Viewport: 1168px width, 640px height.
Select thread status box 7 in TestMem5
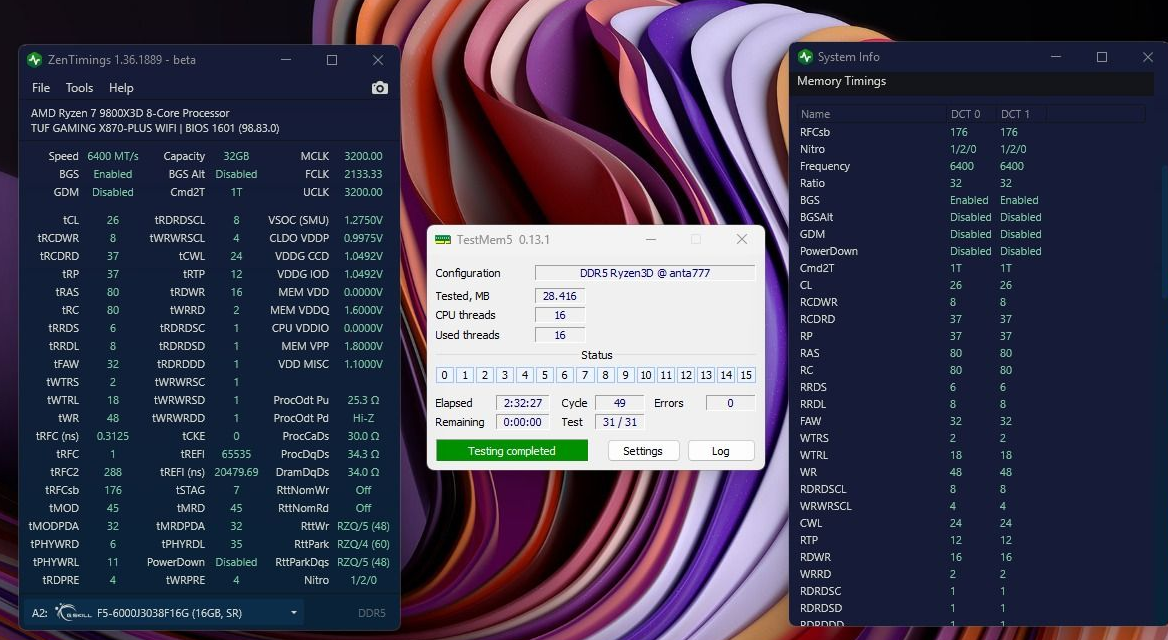(585, 375)
